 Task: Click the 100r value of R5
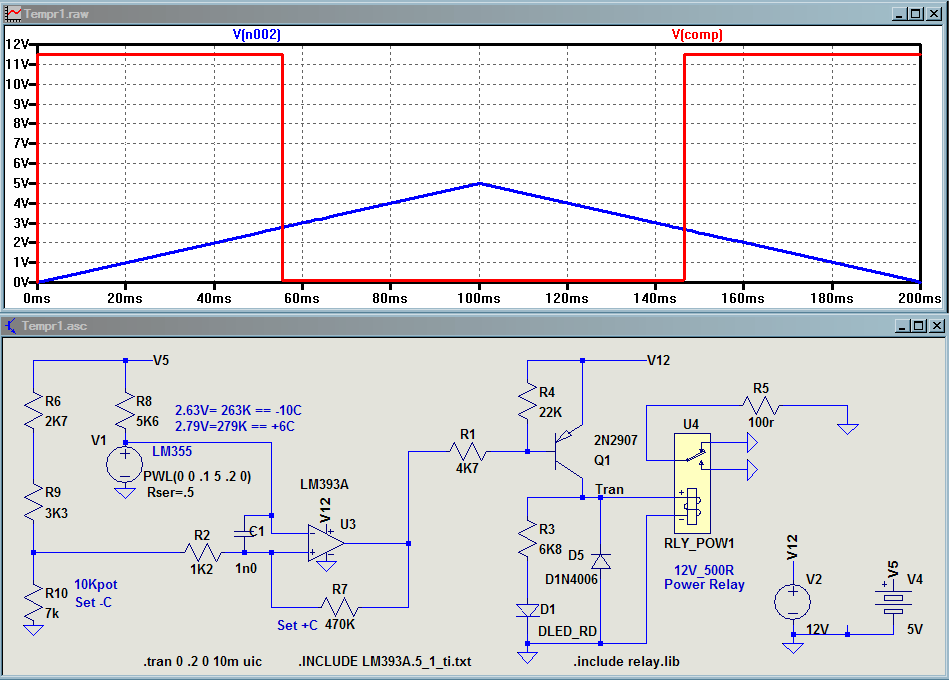pyautogui.click(x=761, y=422)
